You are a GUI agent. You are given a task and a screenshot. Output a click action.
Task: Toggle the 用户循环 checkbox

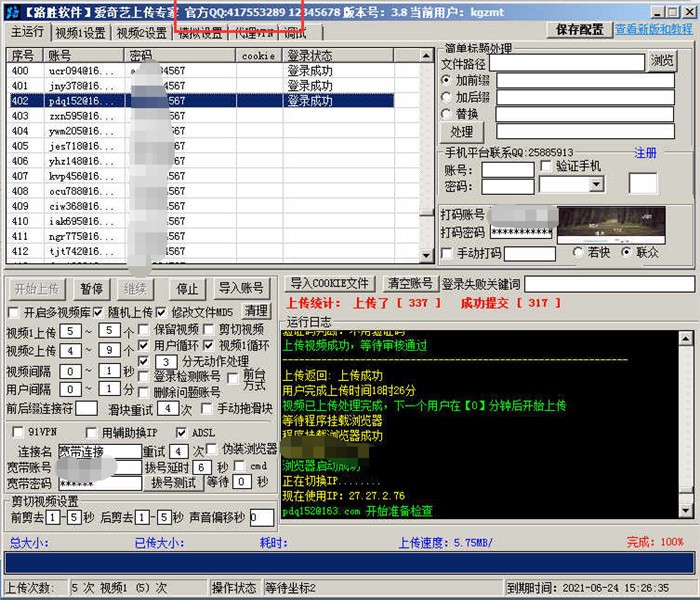tap(144, 345)
